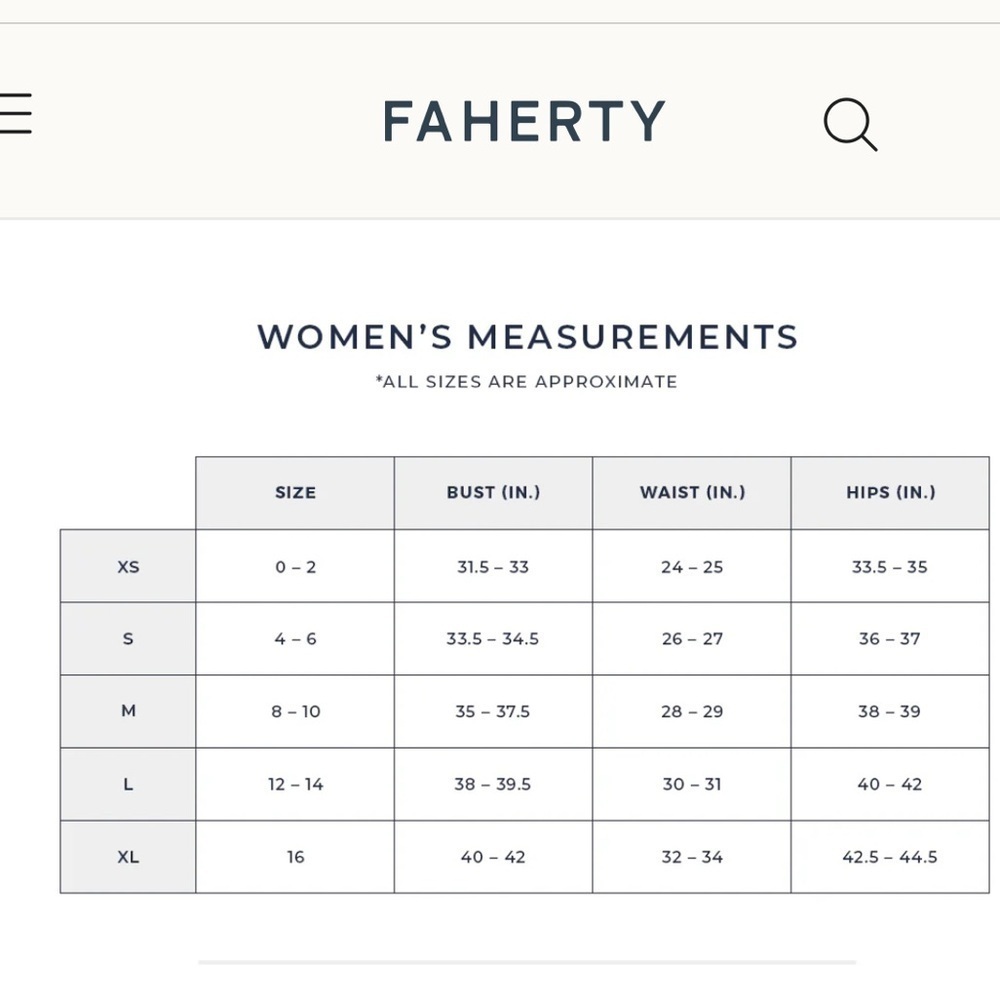Click the search magnifier icon
The height and width of the screenshot is (1000, 1000).
point(850,124)
